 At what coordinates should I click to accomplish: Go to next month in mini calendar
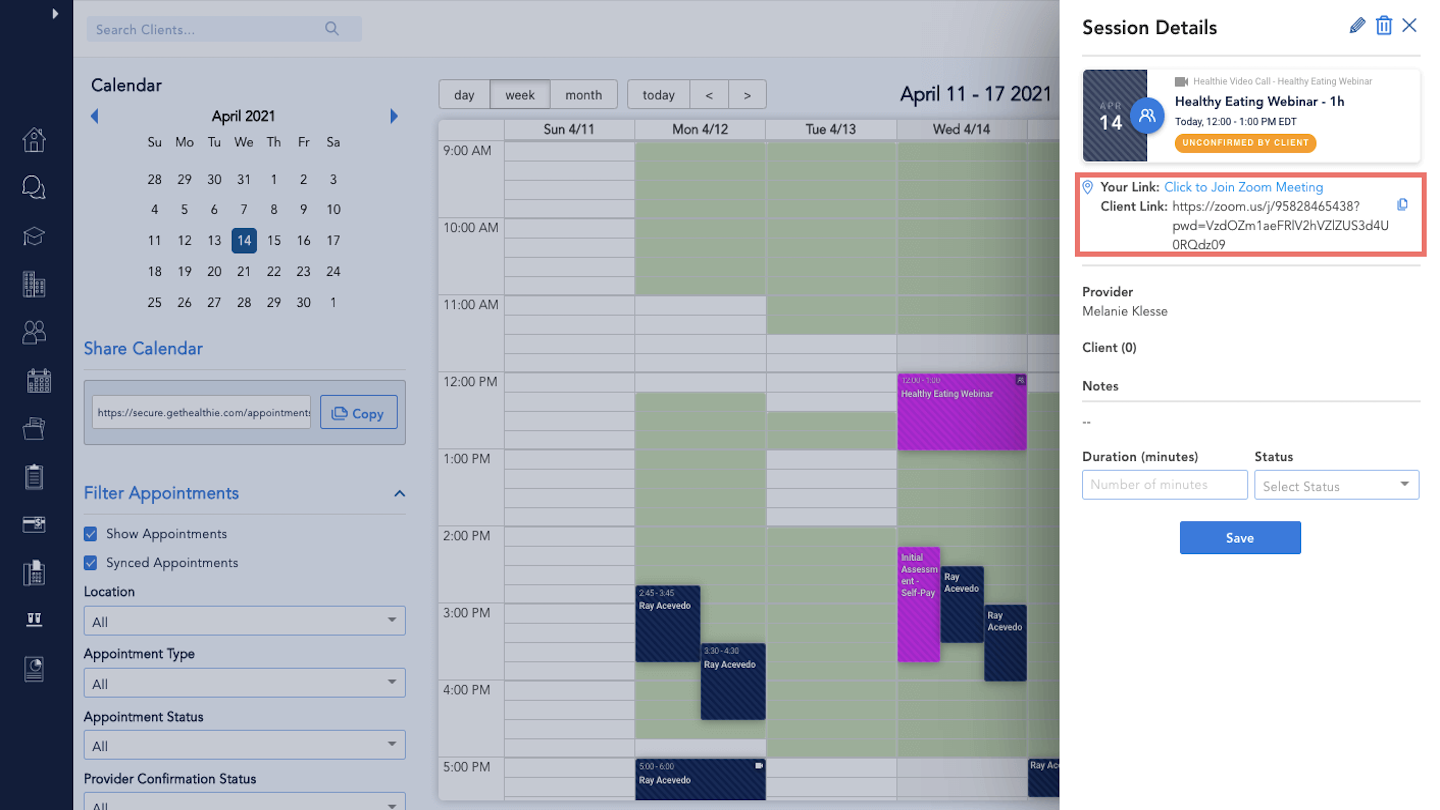pyautogui.click(x=394, y=116)
